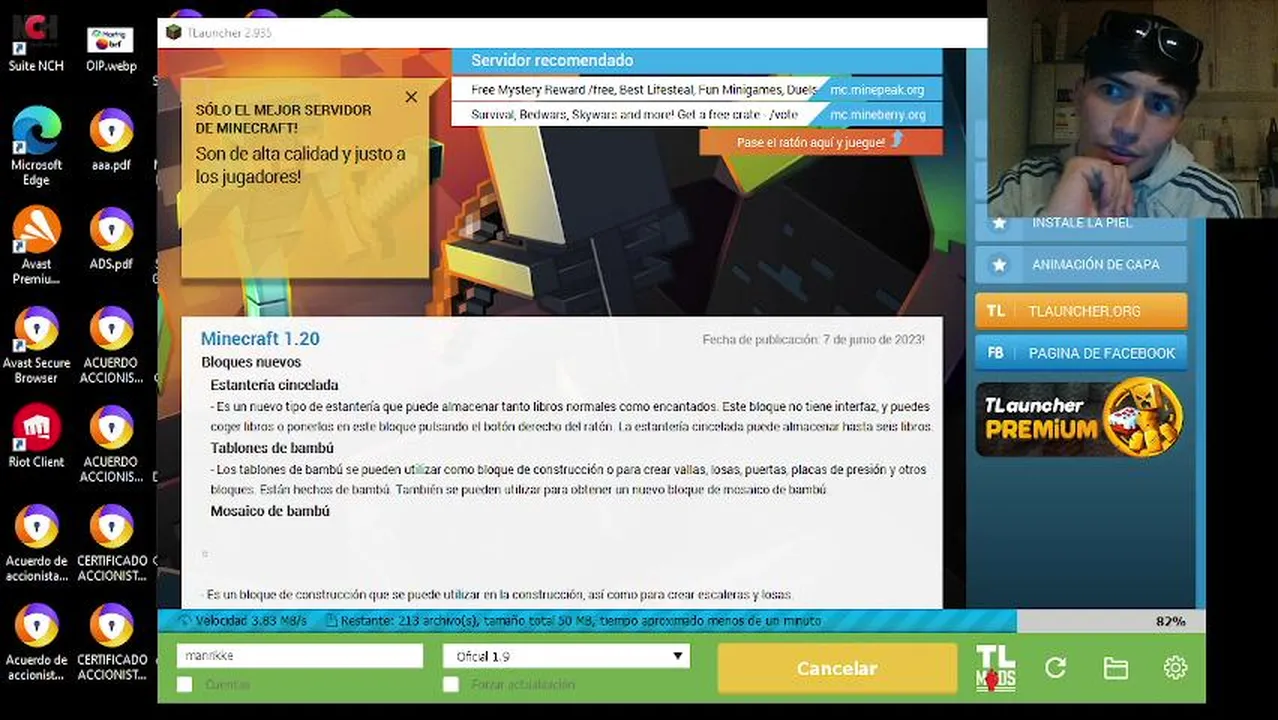Open the OIP.webp file on desktop
Viewport: 1278px width, 720px height.
pos(111,49)
